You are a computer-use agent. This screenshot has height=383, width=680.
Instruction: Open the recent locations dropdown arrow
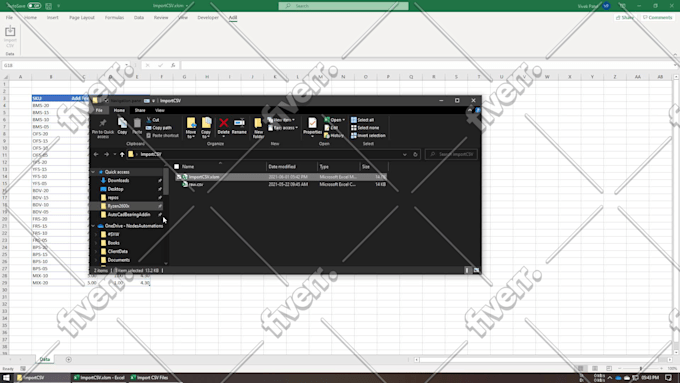tap(114, 154)
